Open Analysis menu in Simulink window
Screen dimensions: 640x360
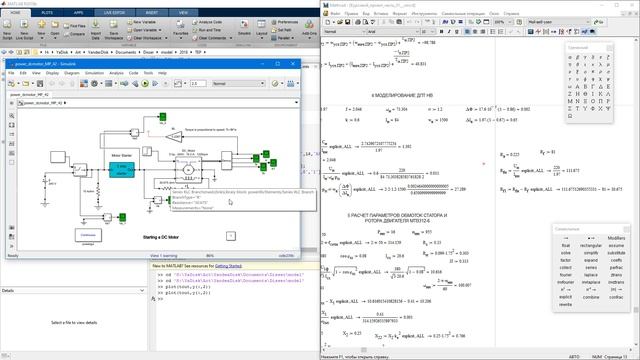pos(116,73)
